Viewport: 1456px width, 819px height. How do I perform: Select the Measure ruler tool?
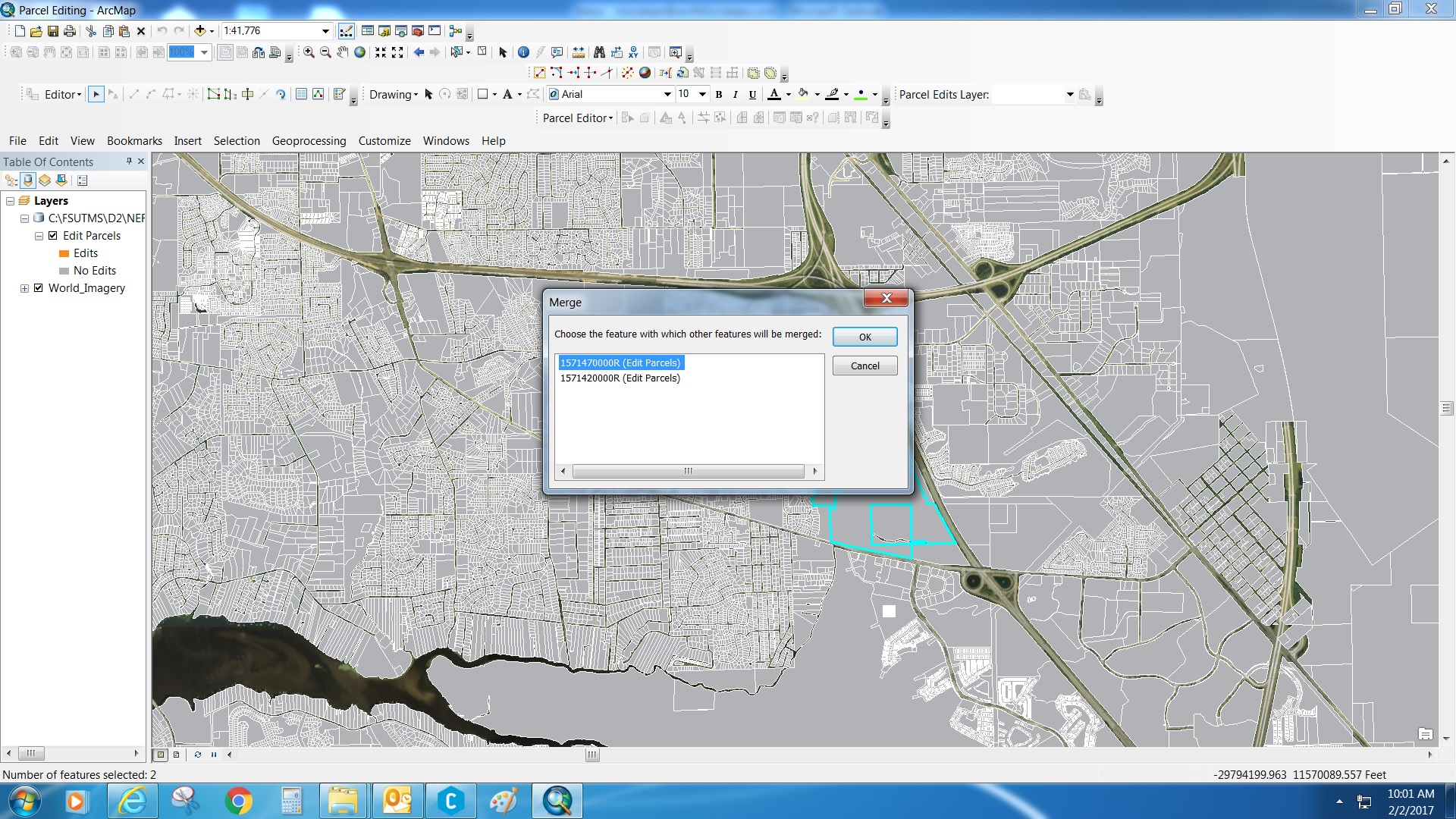579,52
